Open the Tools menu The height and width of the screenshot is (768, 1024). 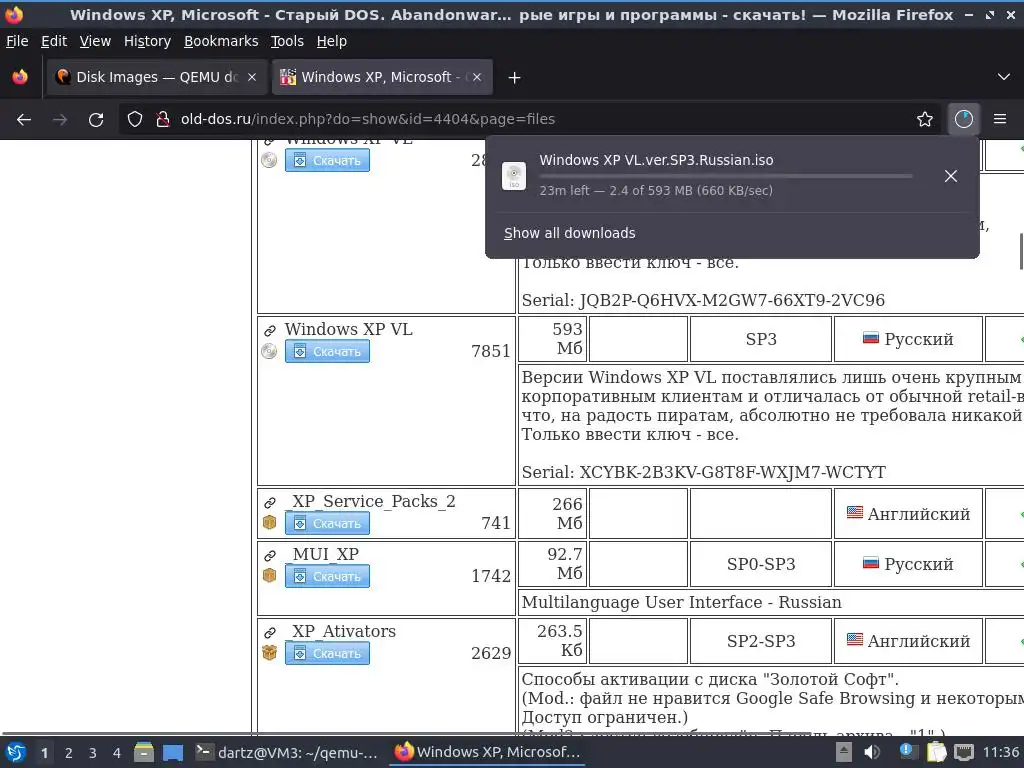(x=287, y=41)
